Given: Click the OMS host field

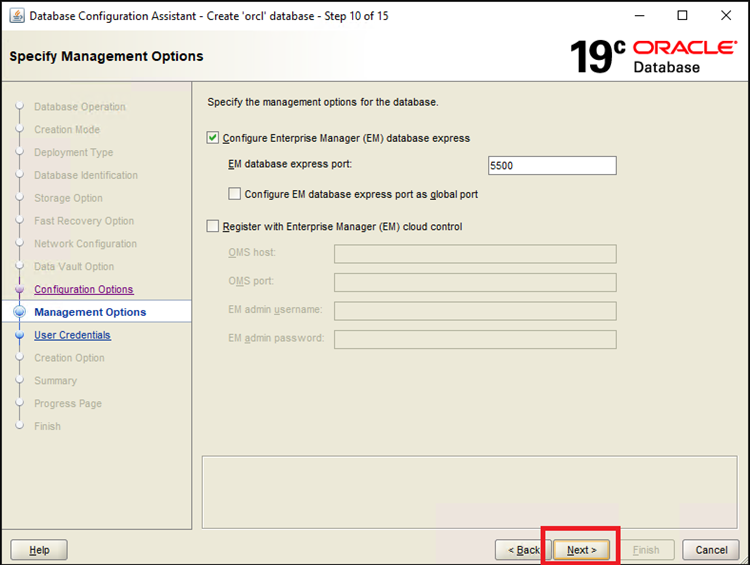Looking at the screenshot, I should tap(475, 254).
